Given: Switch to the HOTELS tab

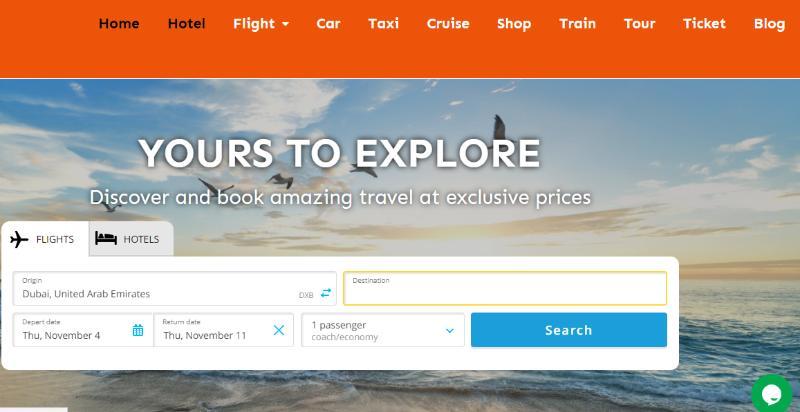Looking at the screenshot, I should point(131,239).
